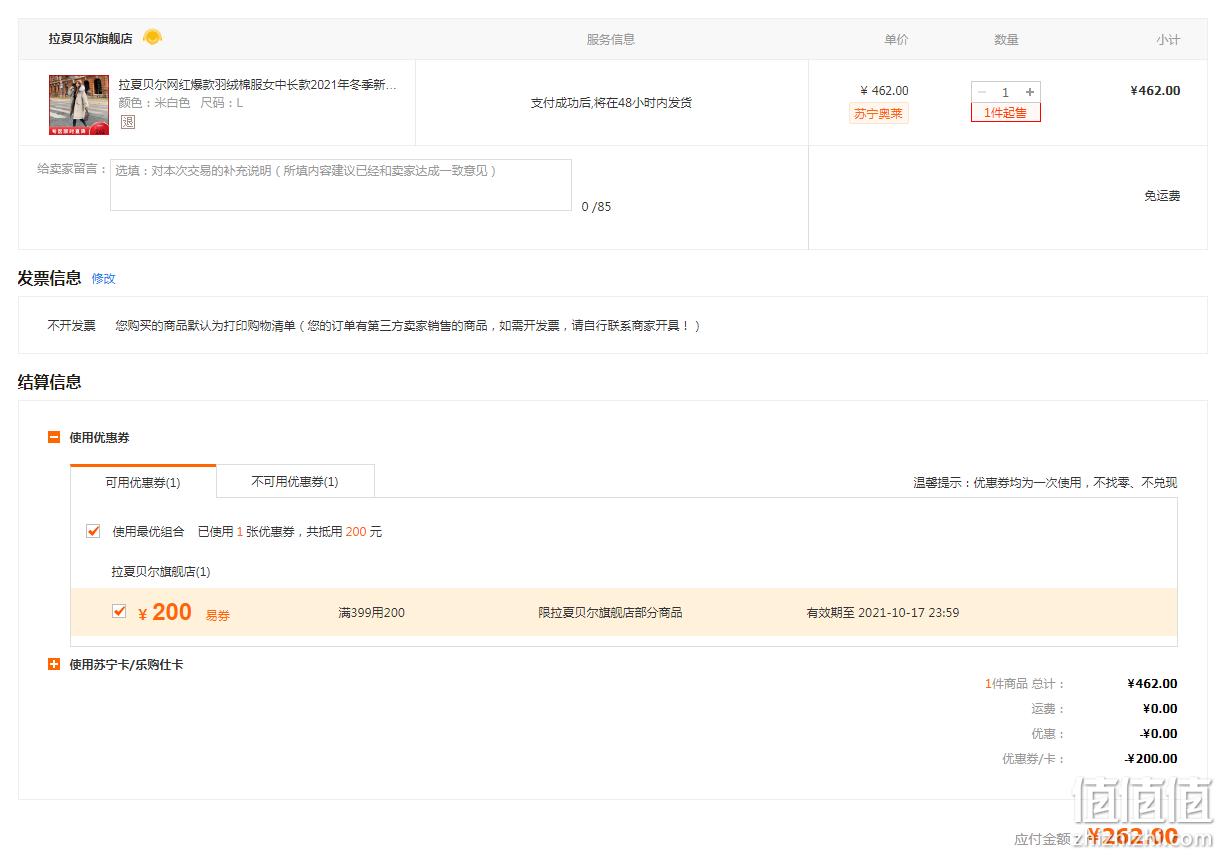Open the 不可用优惠券(1) tab
The height and width of the screenshot is (856, 1222).
coord(295,481)
